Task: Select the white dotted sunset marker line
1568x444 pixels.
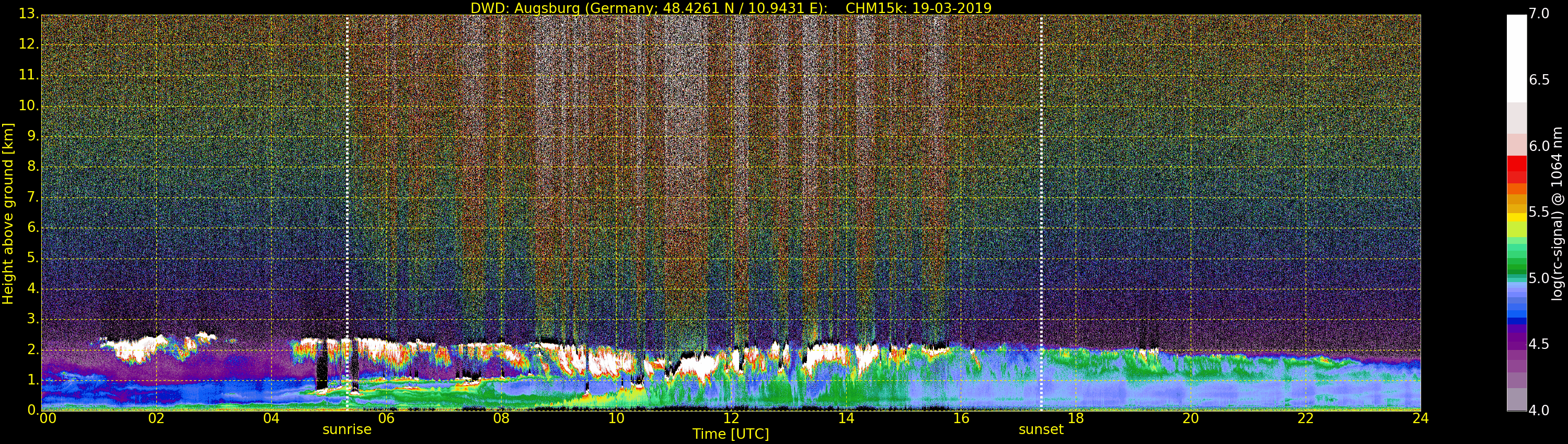Action: pyautogui.click(x=1041, y=213)
